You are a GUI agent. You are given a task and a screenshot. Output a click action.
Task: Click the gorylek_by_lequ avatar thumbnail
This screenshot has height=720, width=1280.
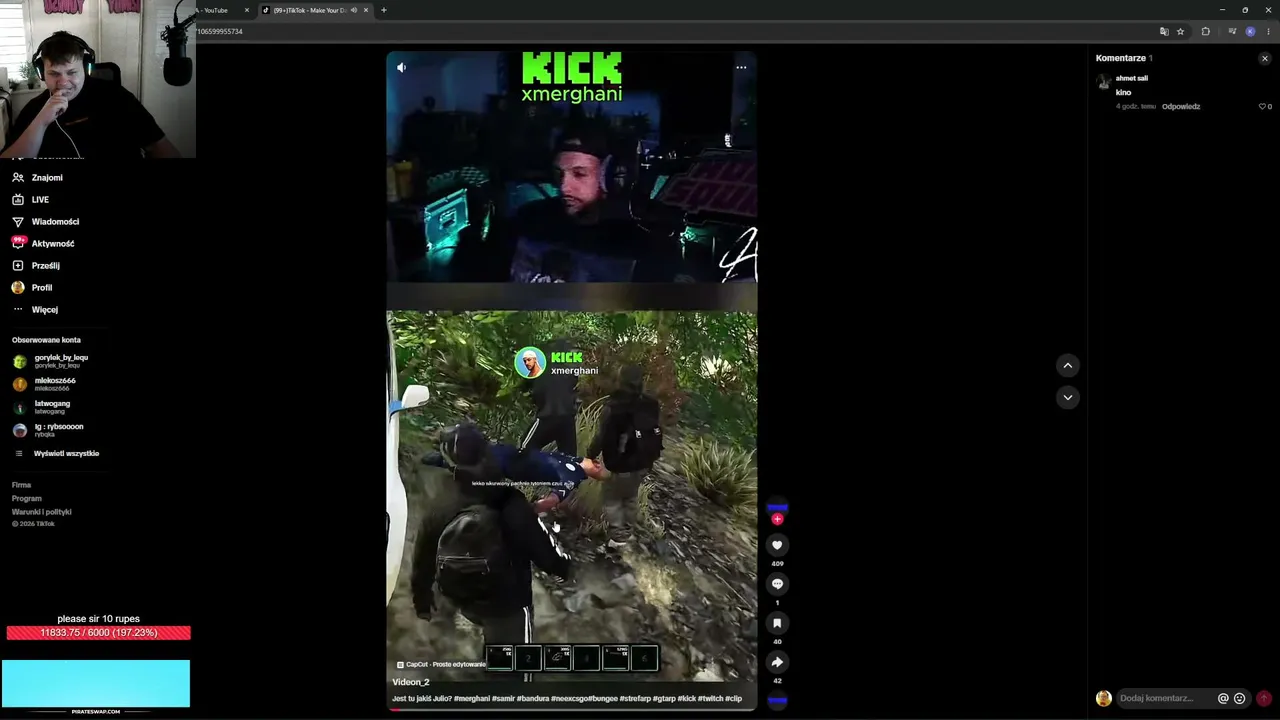tap(20, 361)
